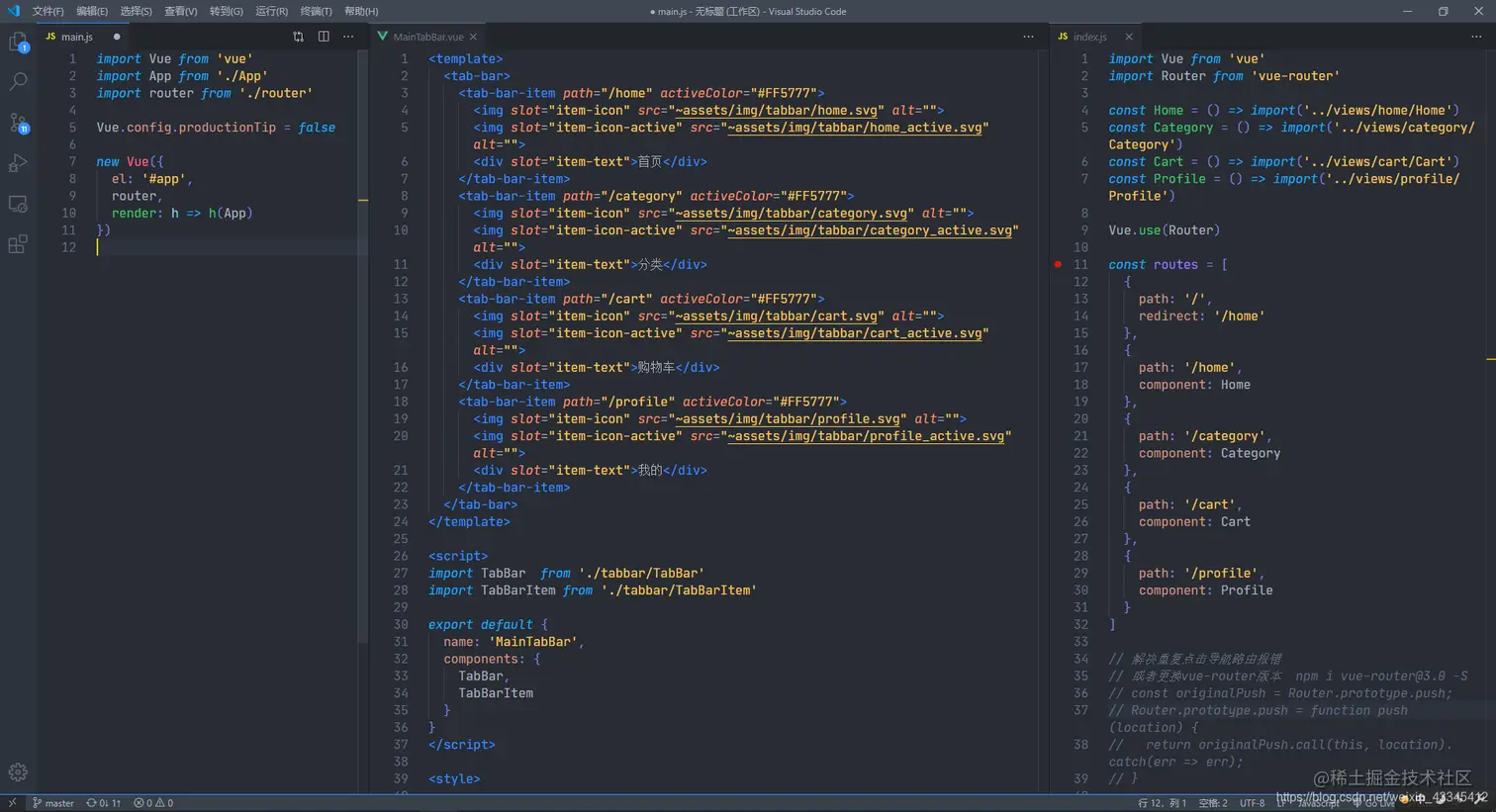
Task: Click 'component: Profile' in index.js
Action: coord(1205,590)
